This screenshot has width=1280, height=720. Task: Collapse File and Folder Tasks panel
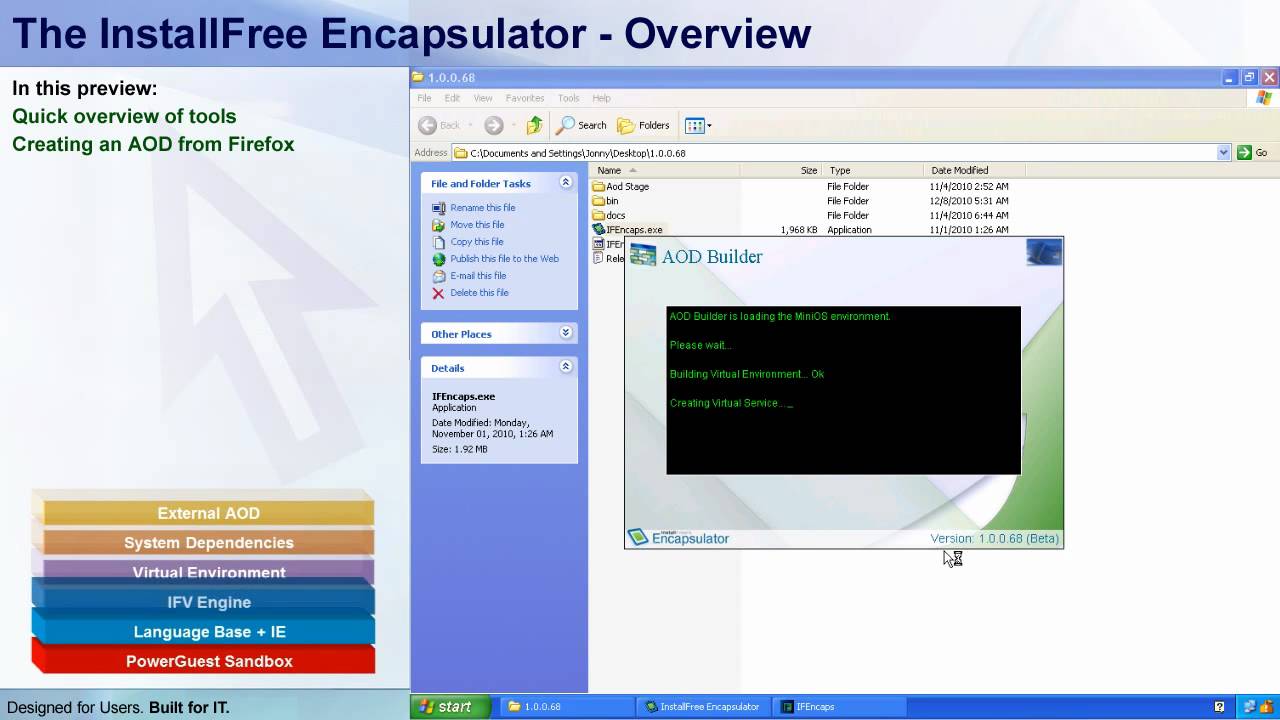(x=565, y=183)
